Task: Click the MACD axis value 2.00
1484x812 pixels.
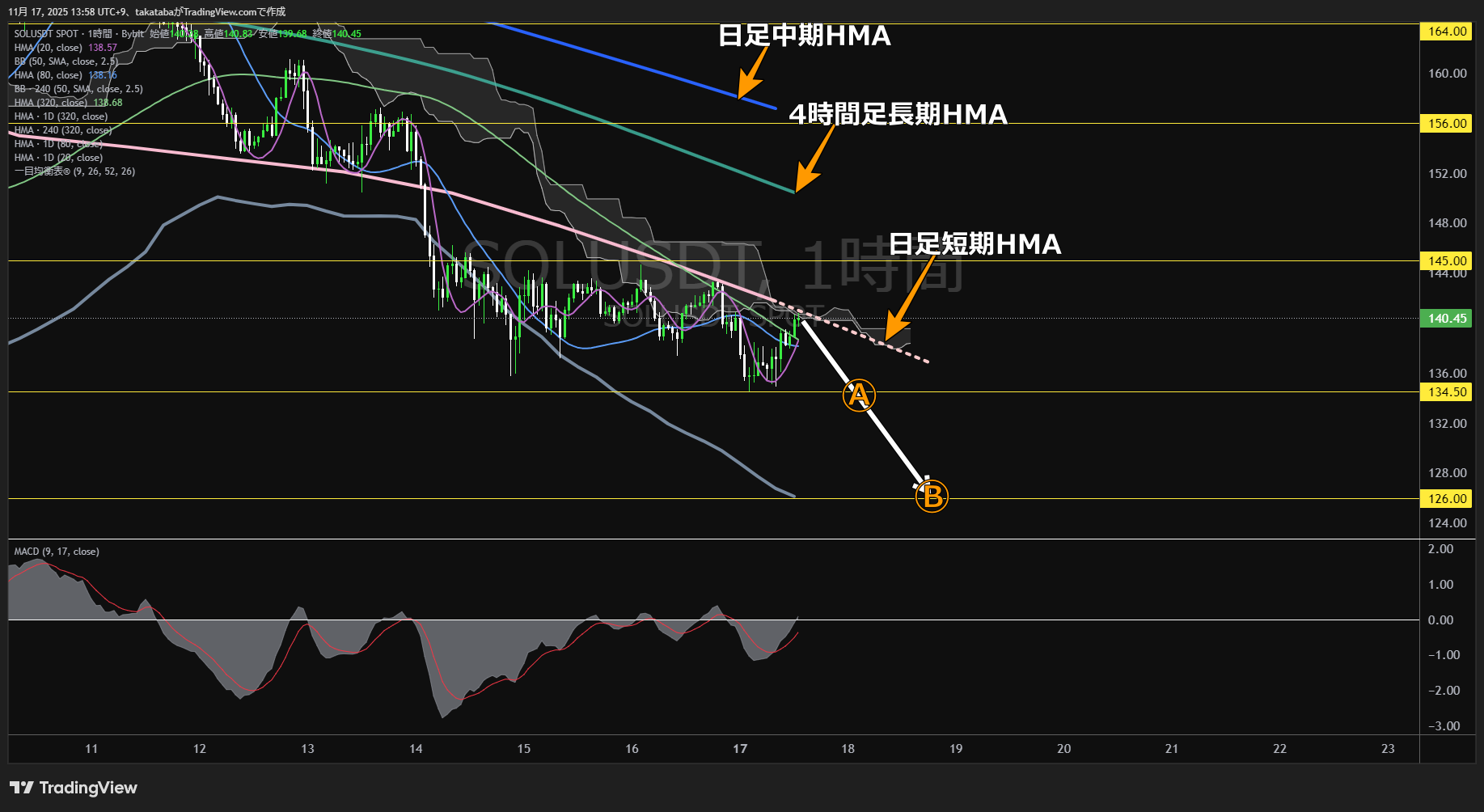Action: click(1441, 549)
